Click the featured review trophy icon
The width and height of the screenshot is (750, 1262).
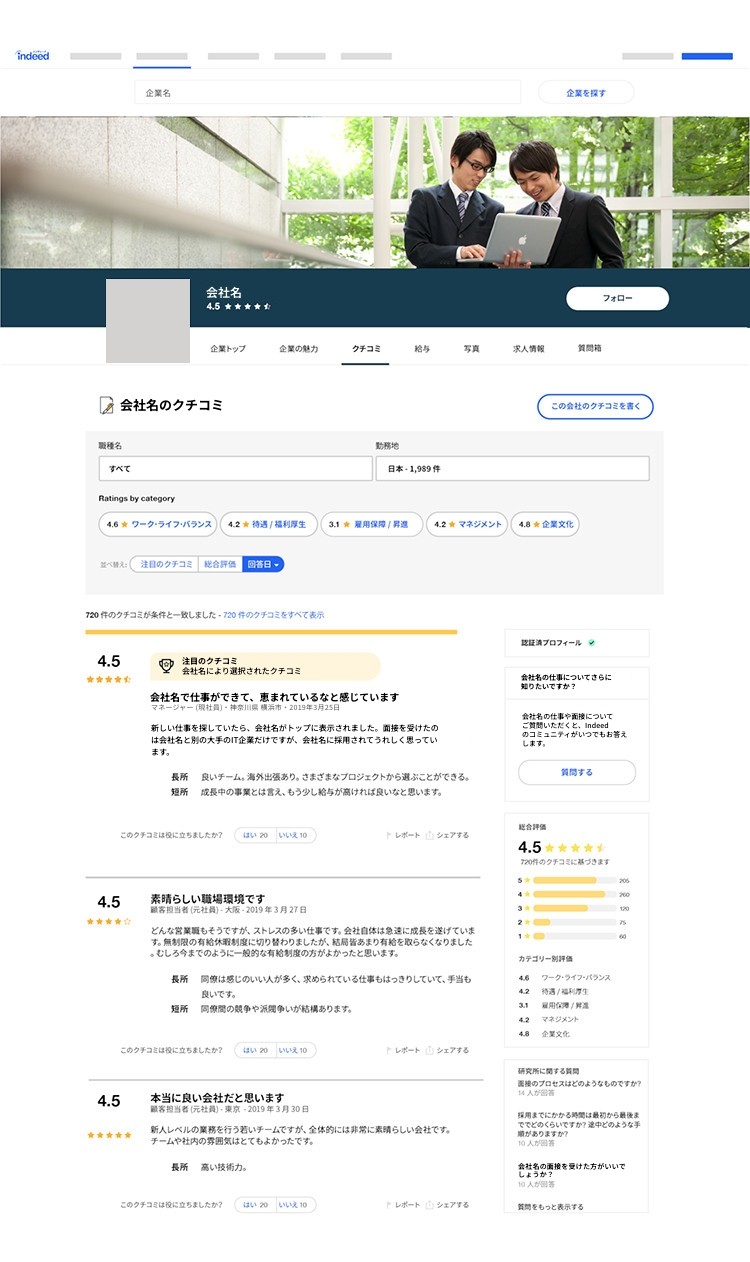(166, 666)
